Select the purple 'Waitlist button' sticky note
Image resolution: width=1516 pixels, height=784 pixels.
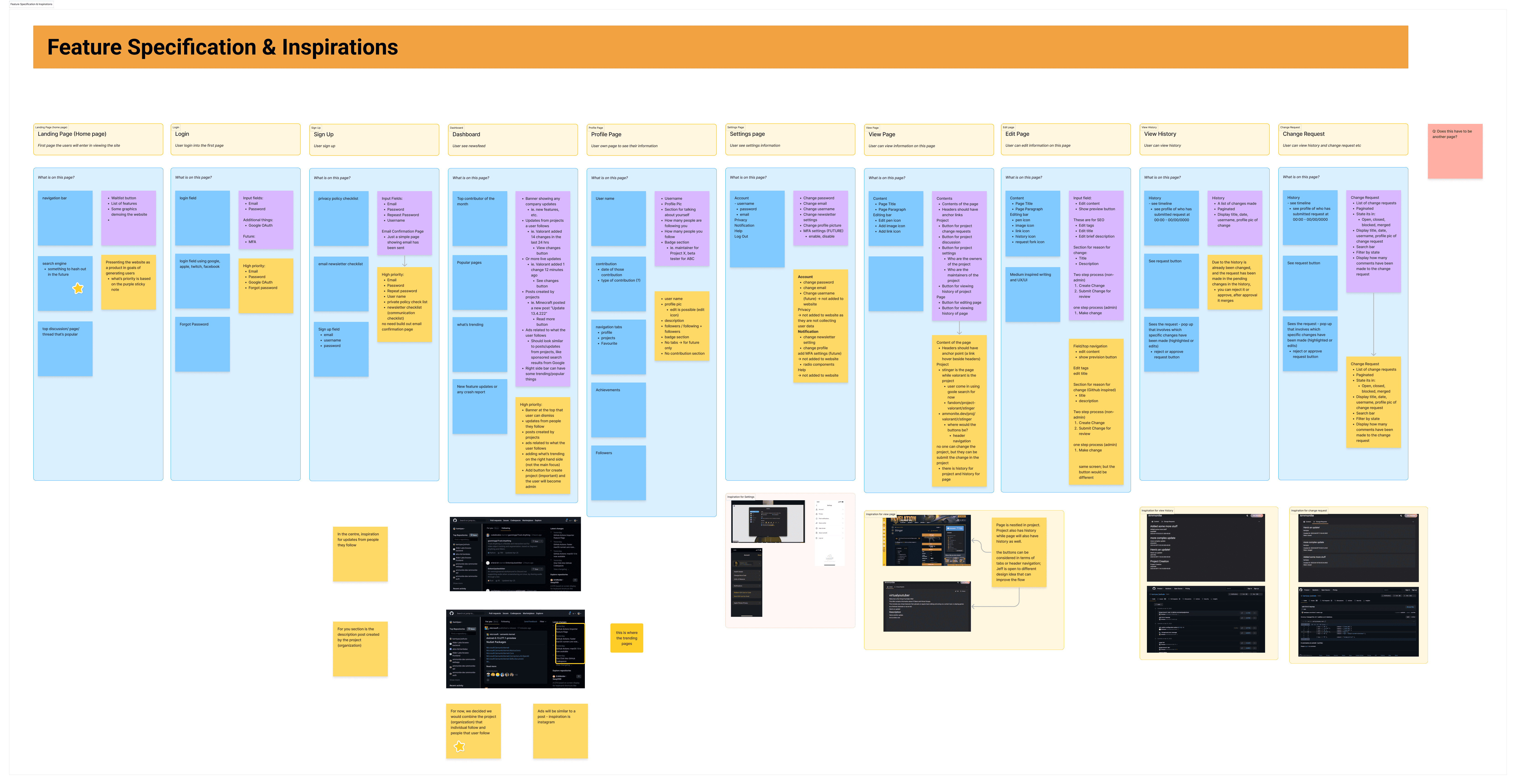128,218
